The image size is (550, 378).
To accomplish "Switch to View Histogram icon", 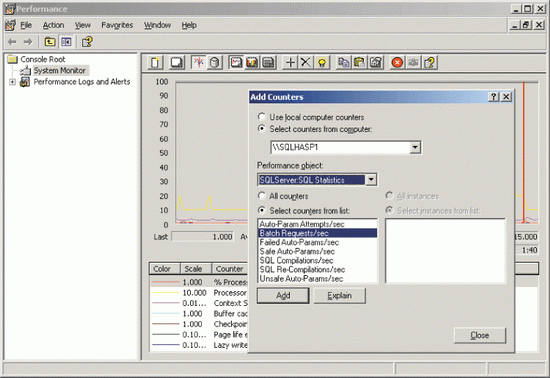I will click(x=252, y=62).
